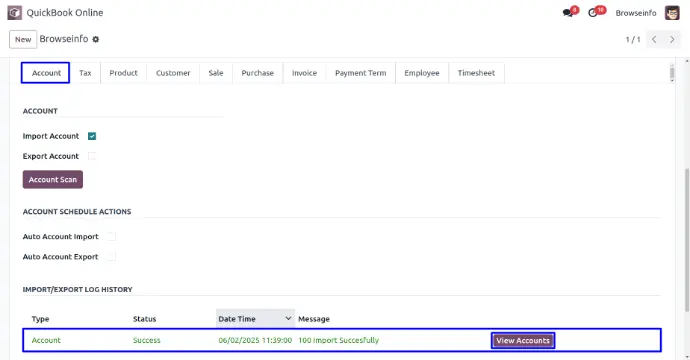Switch to the Payment Term tab
This screenshot has width=690, height=360.
pyautogui.click(x=360, y=73)
